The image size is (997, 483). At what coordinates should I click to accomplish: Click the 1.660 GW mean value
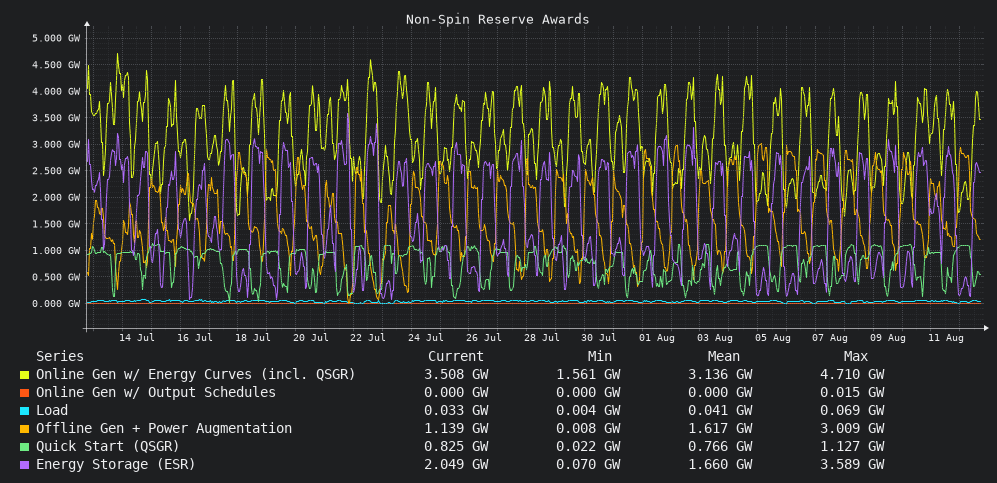tap(720, 465)
